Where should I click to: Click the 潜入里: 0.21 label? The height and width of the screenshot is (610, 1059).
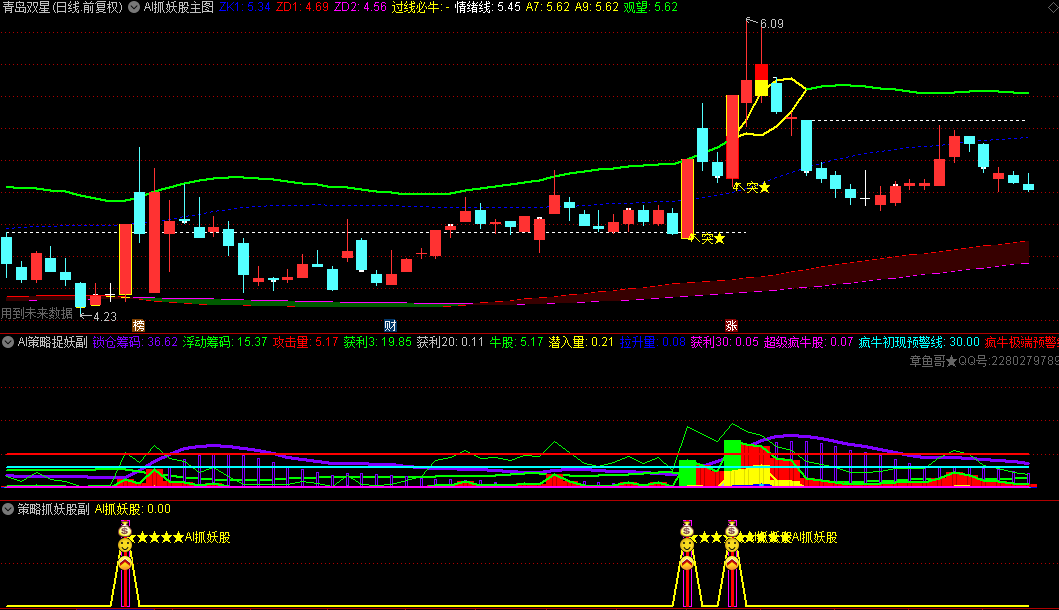(581, 342)
